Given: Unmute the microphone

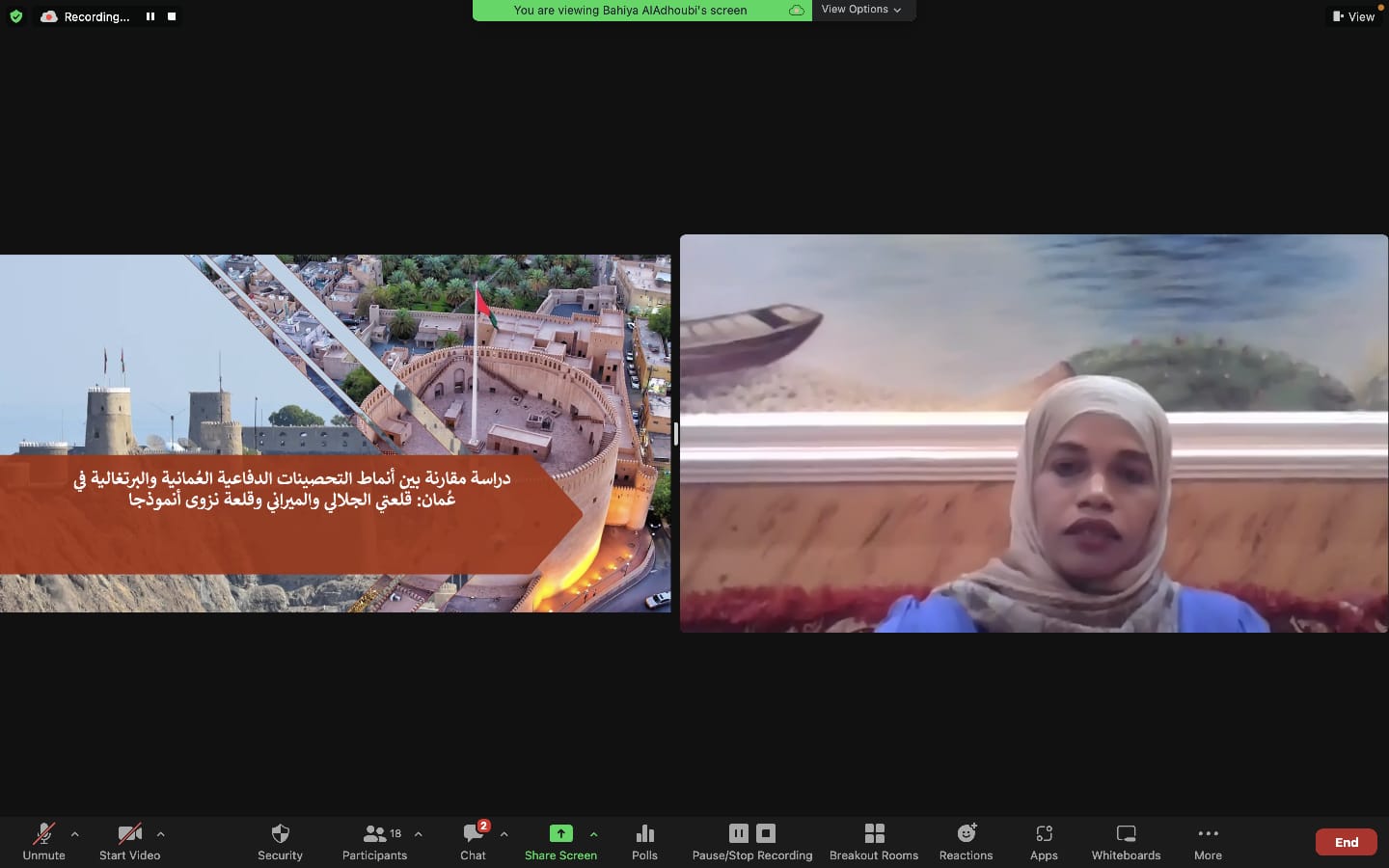Looking at the screenshot, I should coord(43,841).
